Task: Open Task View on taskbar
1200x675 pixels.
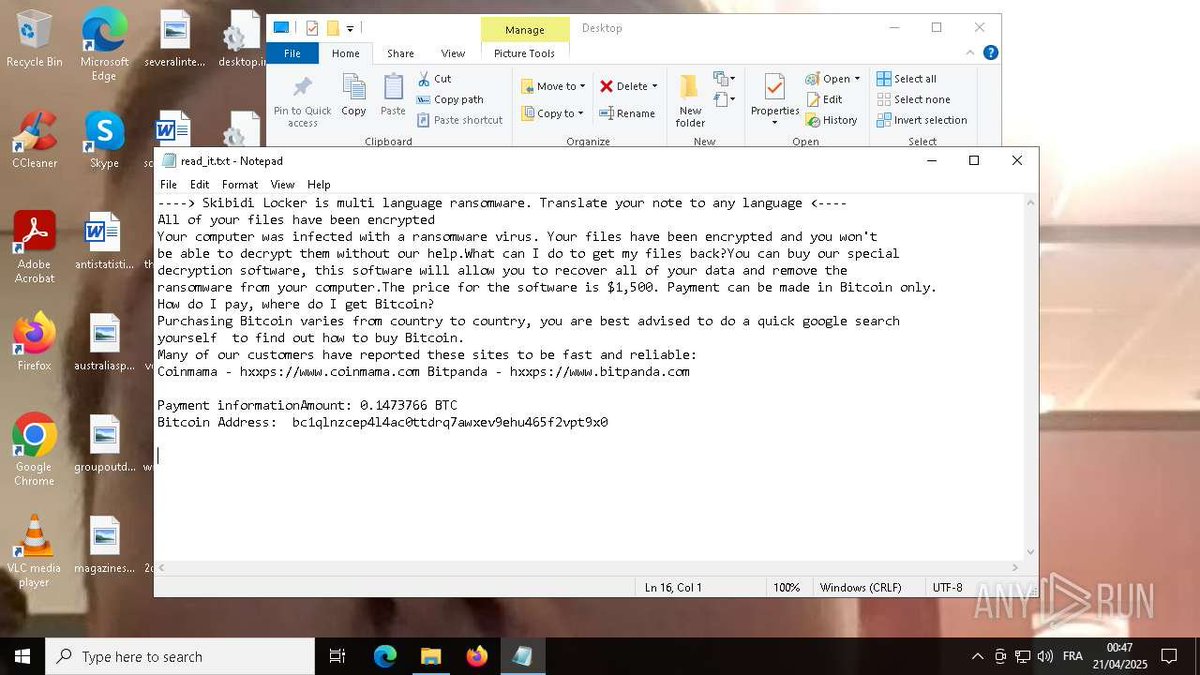Action: coord(337,656)
